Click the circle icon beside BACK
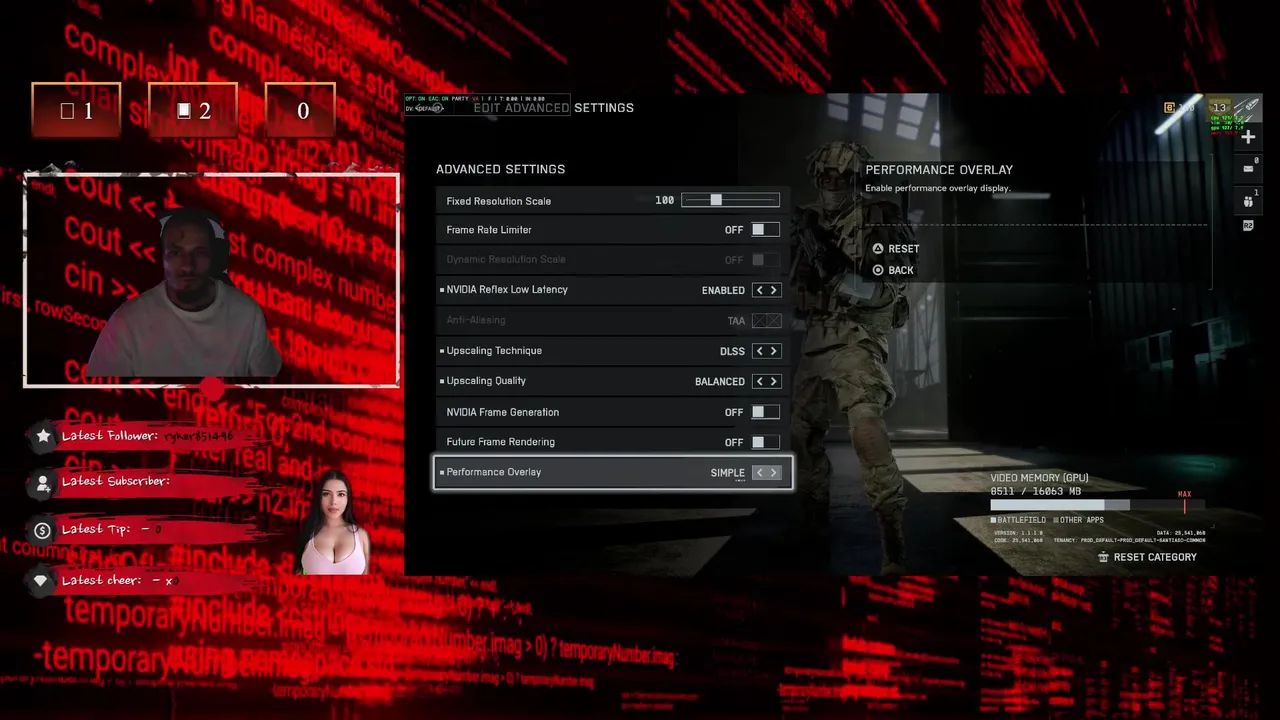 [x=878, y=270]
